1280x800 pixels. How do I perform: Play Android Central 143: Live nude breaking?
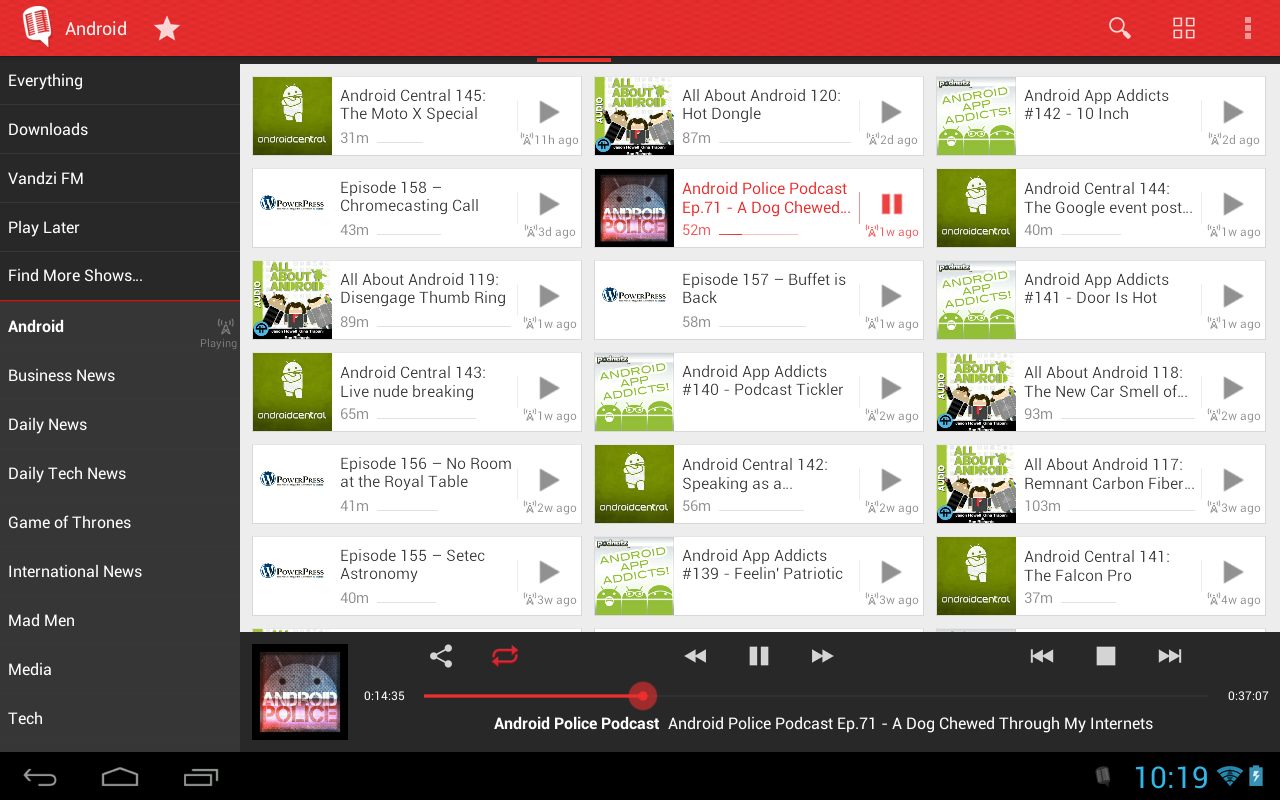click(549, 388)
